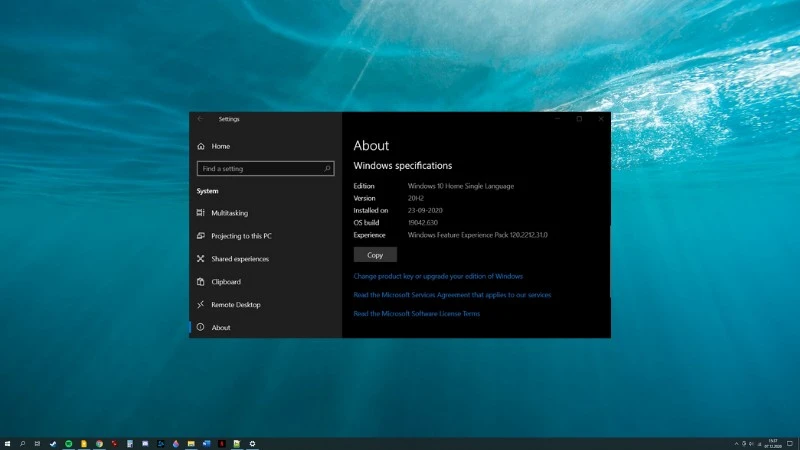Click the version value 20H2

point(416,198)
